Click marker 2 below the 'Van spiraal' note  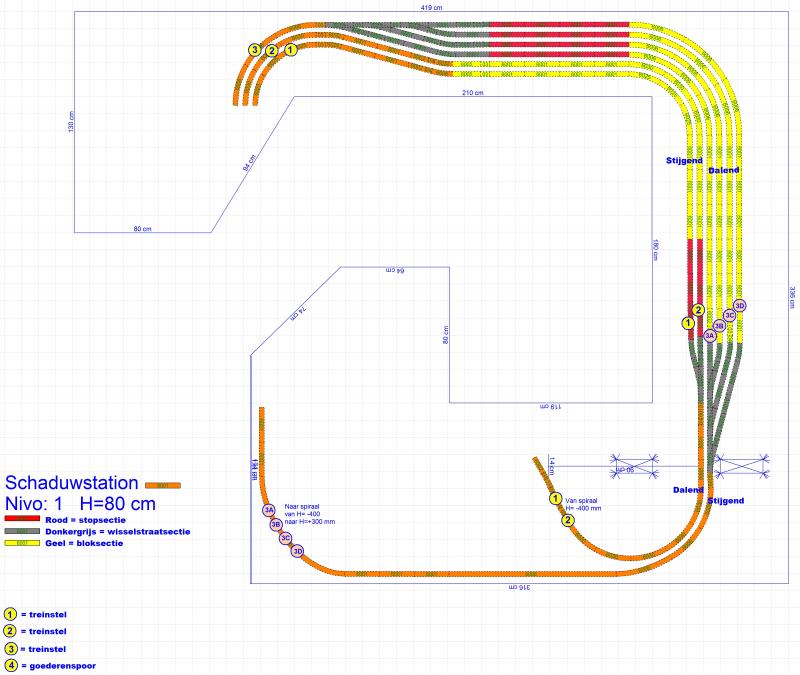coord(568,520)
